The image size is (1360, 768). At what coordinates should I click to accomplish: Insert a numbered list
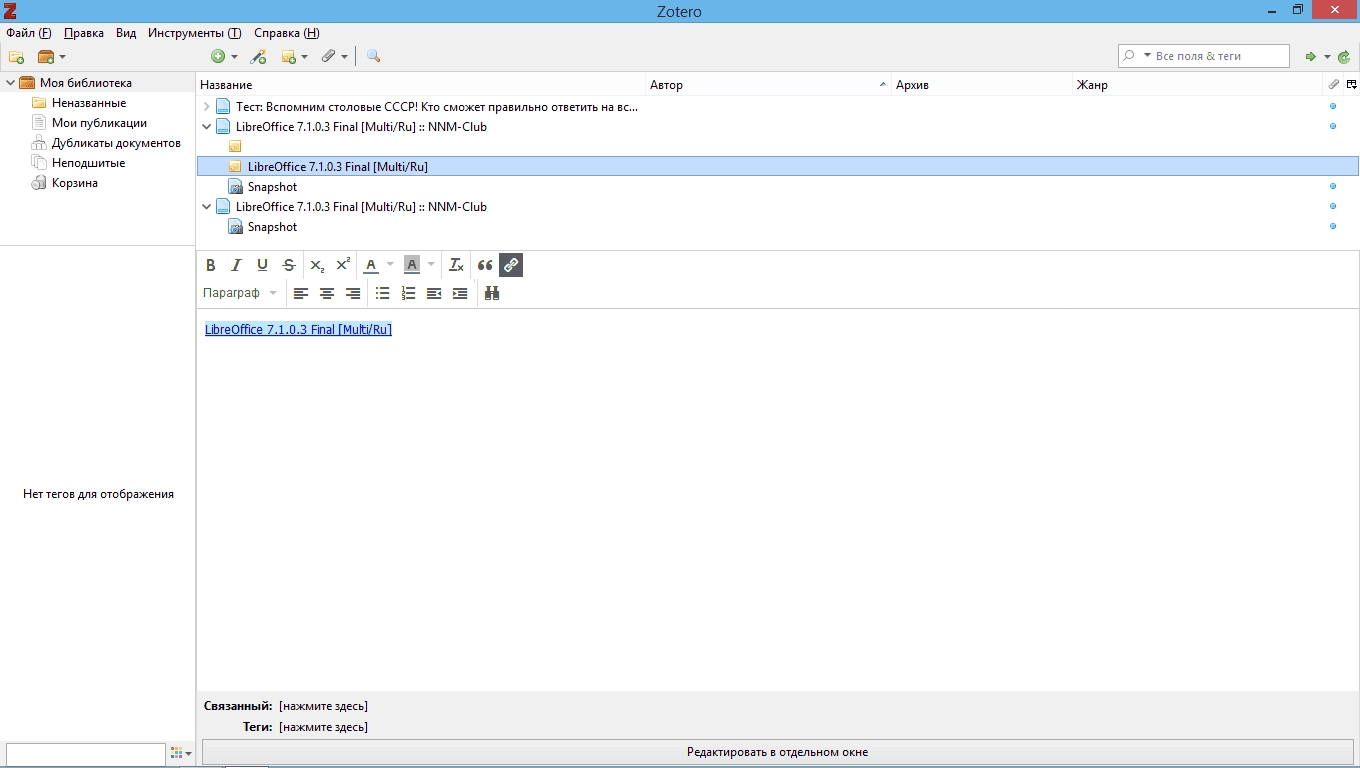tap(408, 293)
